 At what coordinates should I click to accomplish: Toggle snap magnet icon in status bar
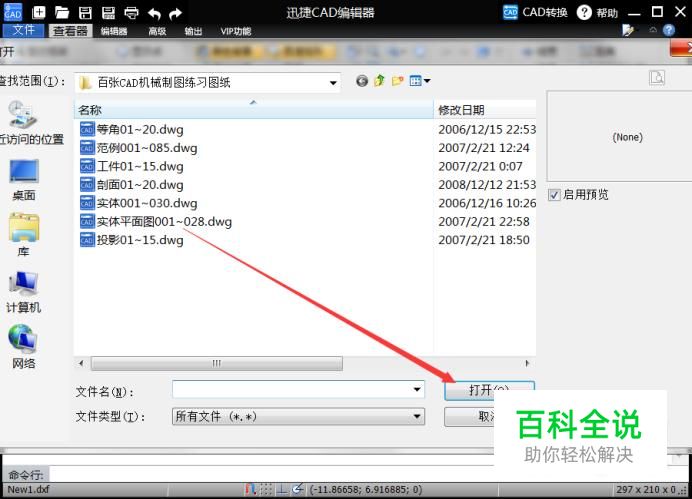coord(250,489)
